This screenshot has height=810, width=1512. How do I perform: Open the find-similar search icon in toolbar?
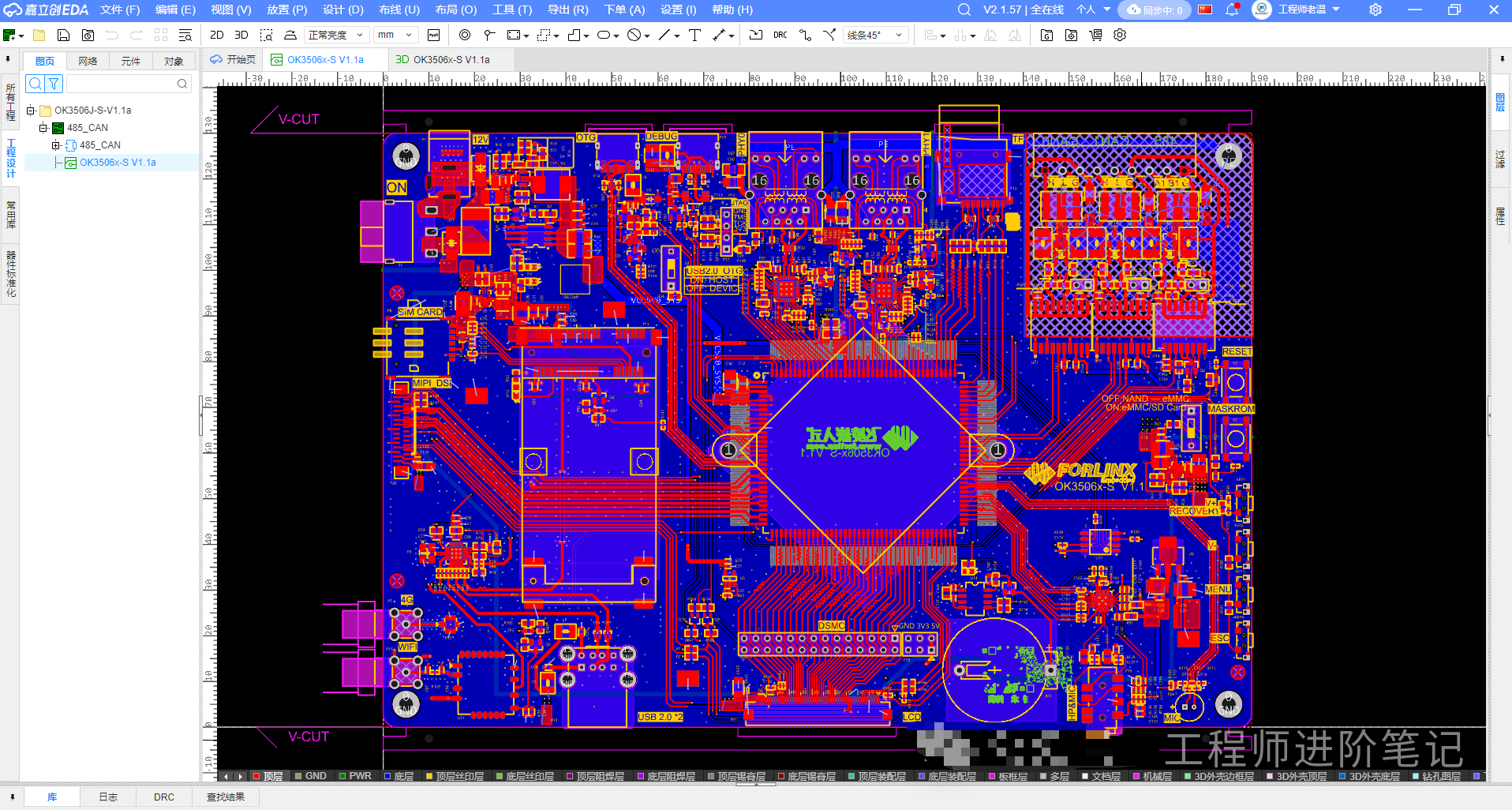click(x=185, y=35)
